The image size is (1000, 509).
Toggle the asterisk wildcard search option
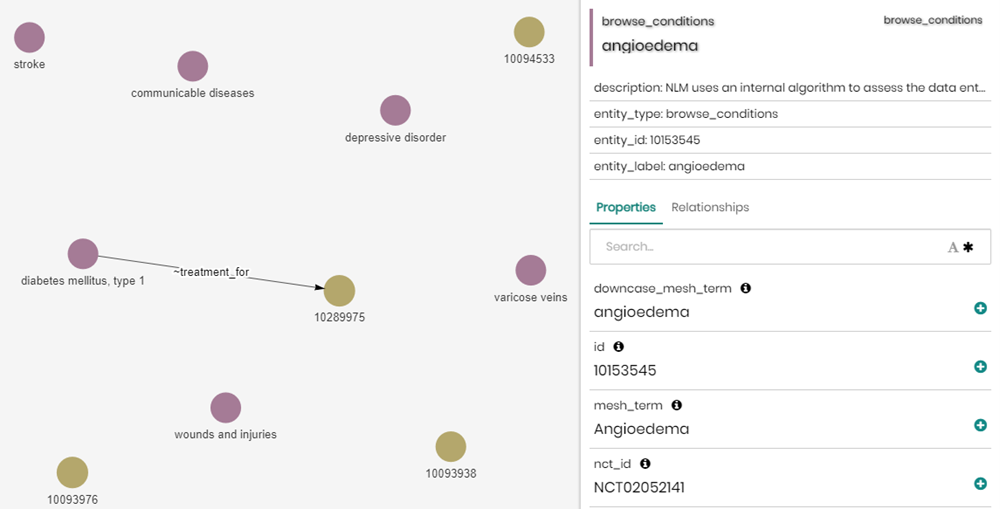[968, 247]
